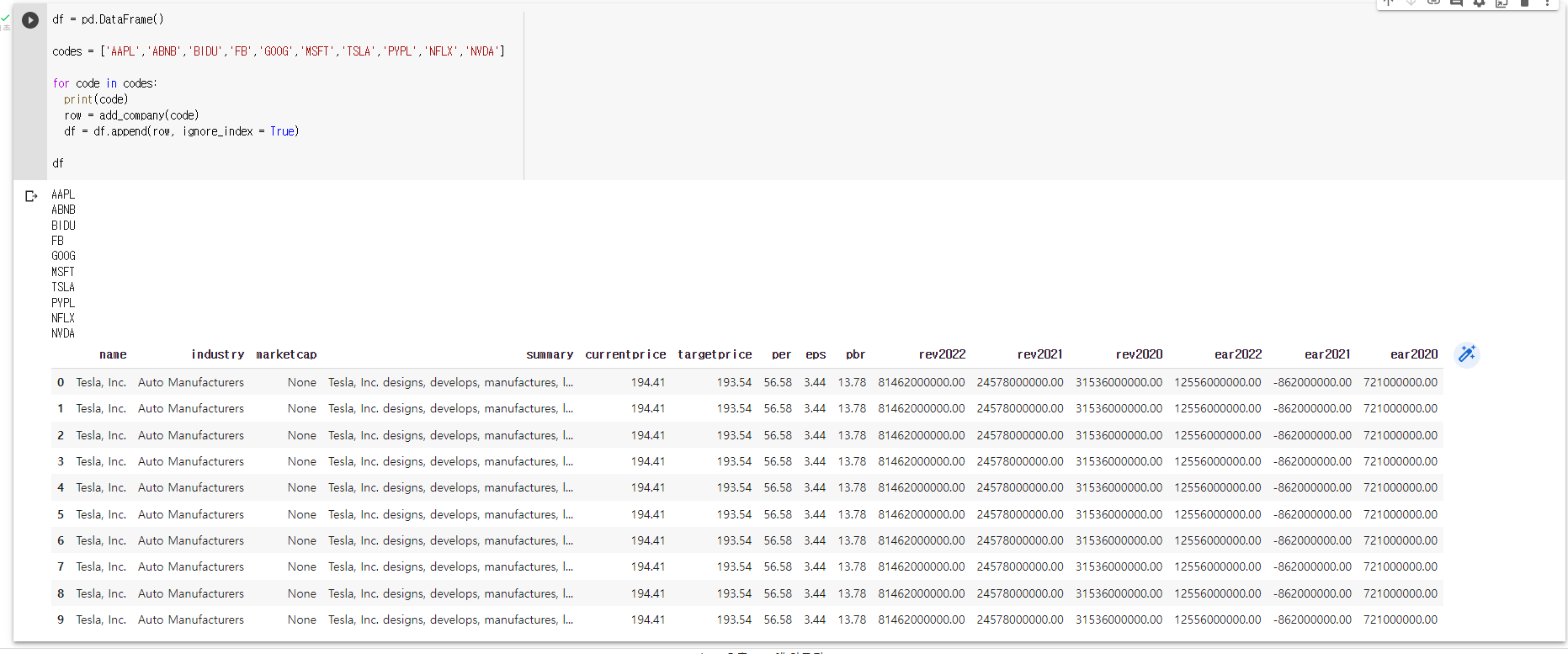Select the 'per' column header
Viewport: 1568px width, 654px height.
click(x=781, y=354)
